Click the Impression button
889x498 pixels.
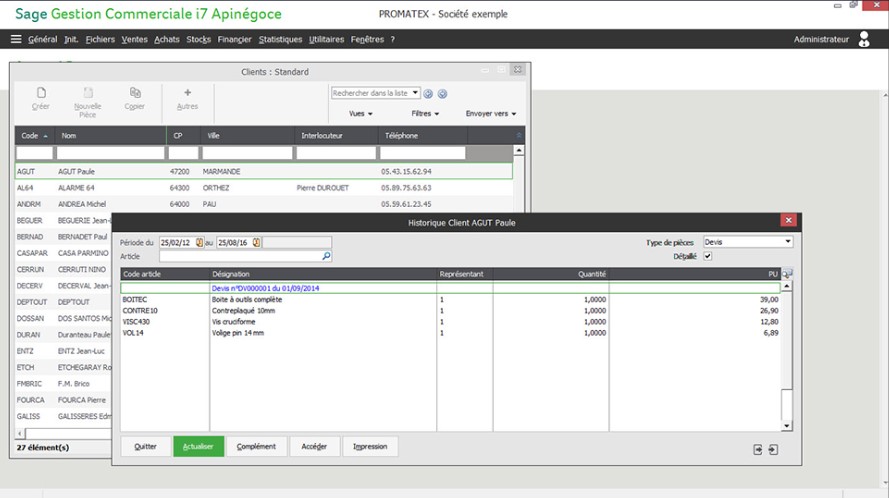[x=370, y=446]
